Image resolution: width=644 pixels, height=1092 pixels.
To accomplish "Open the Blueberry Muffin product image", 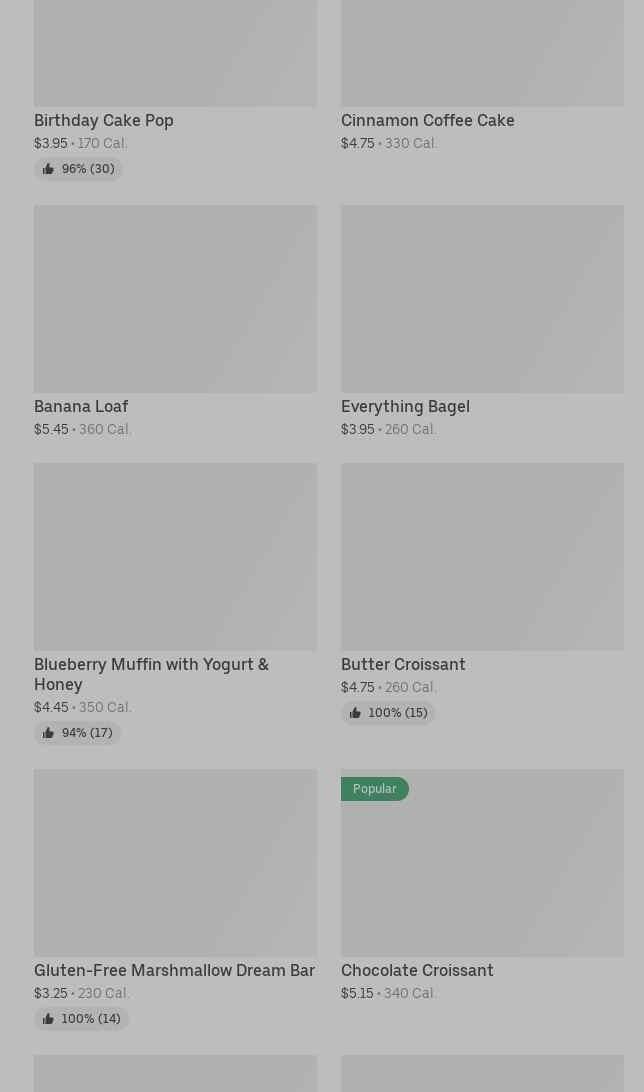I will 175,557.
